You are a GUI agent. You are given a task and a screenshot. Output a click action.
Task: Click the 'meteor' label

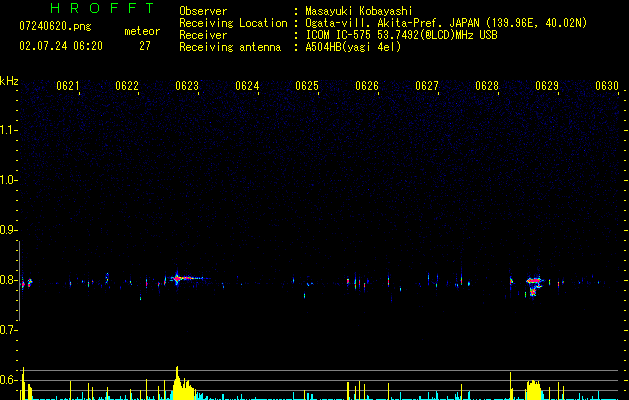point(142,31)
